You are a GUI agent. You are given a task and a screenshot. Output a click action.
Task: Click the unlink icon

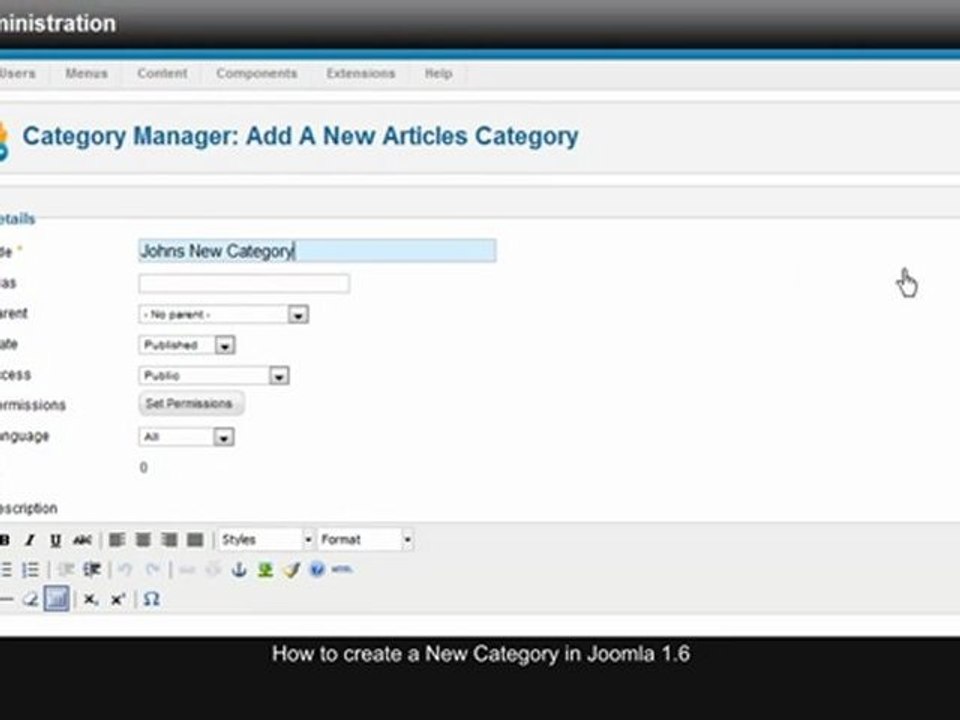213,570
